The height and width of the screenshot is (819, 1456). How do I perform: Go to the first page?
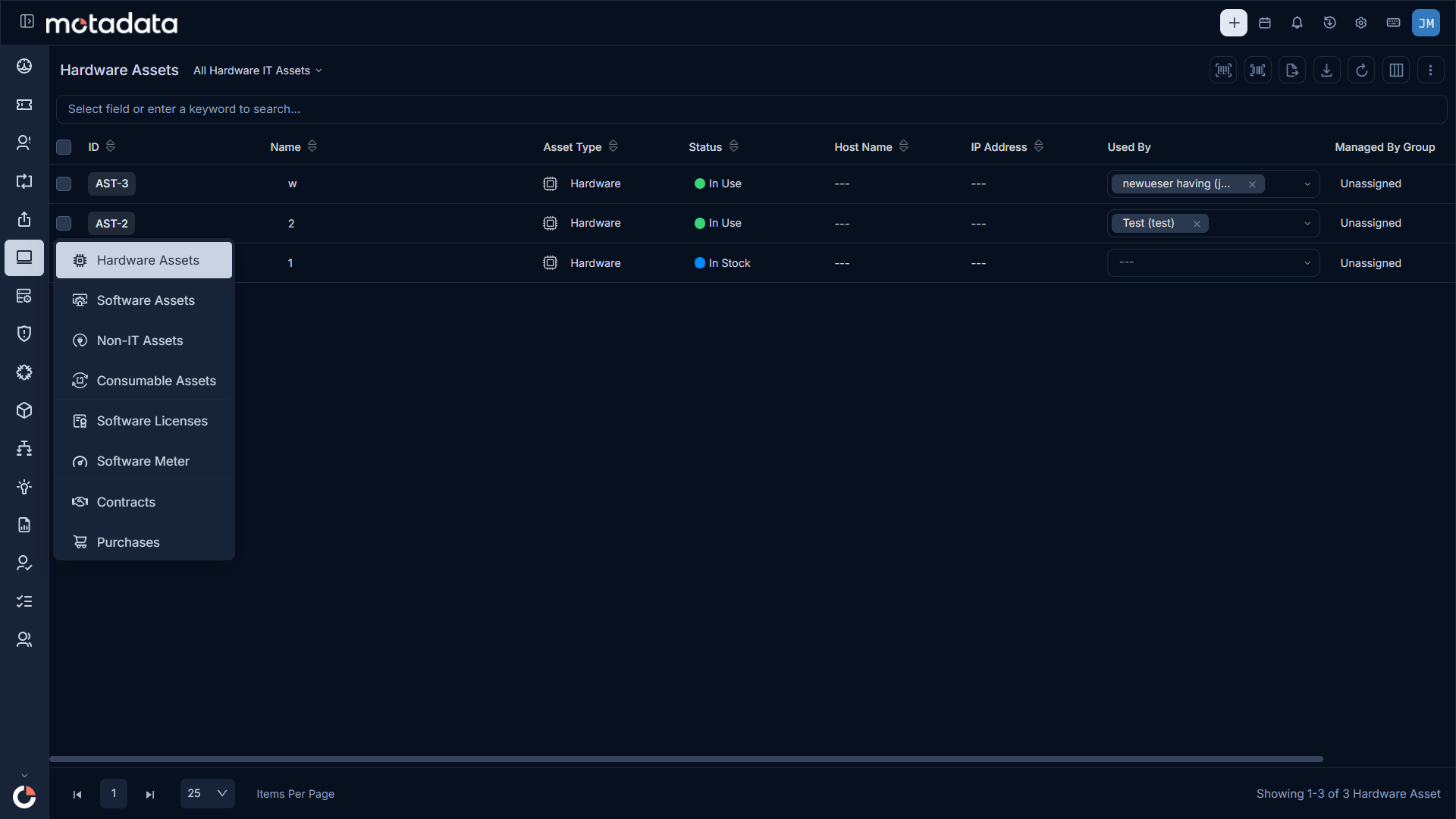77,794
